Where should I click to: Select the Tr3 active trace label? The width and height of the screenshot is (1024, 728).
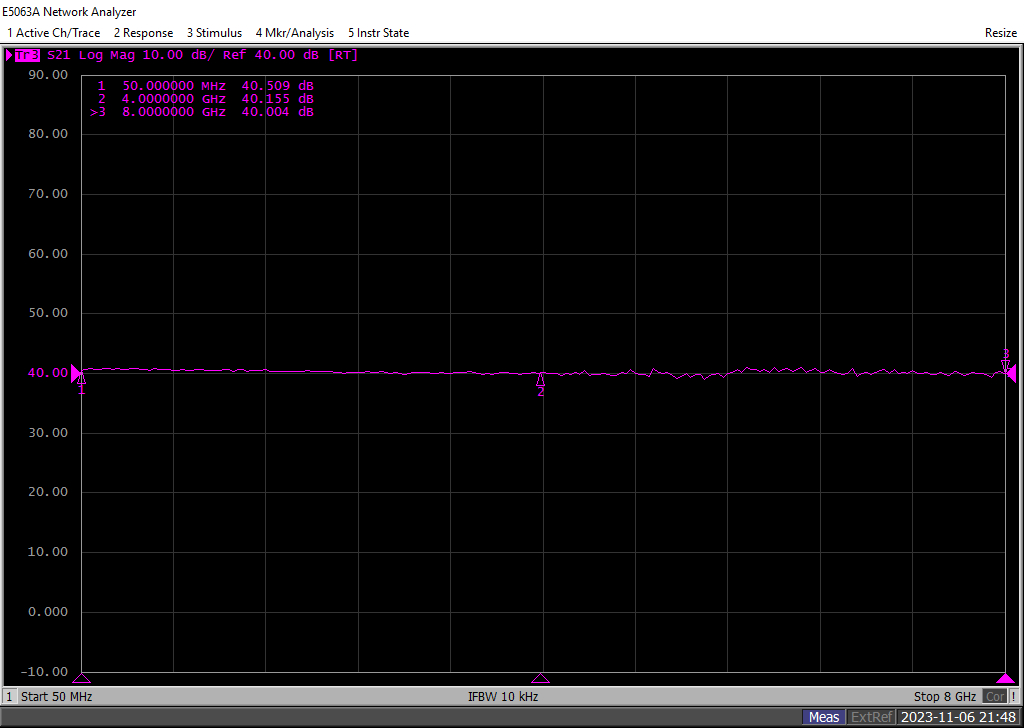(25, 55)
